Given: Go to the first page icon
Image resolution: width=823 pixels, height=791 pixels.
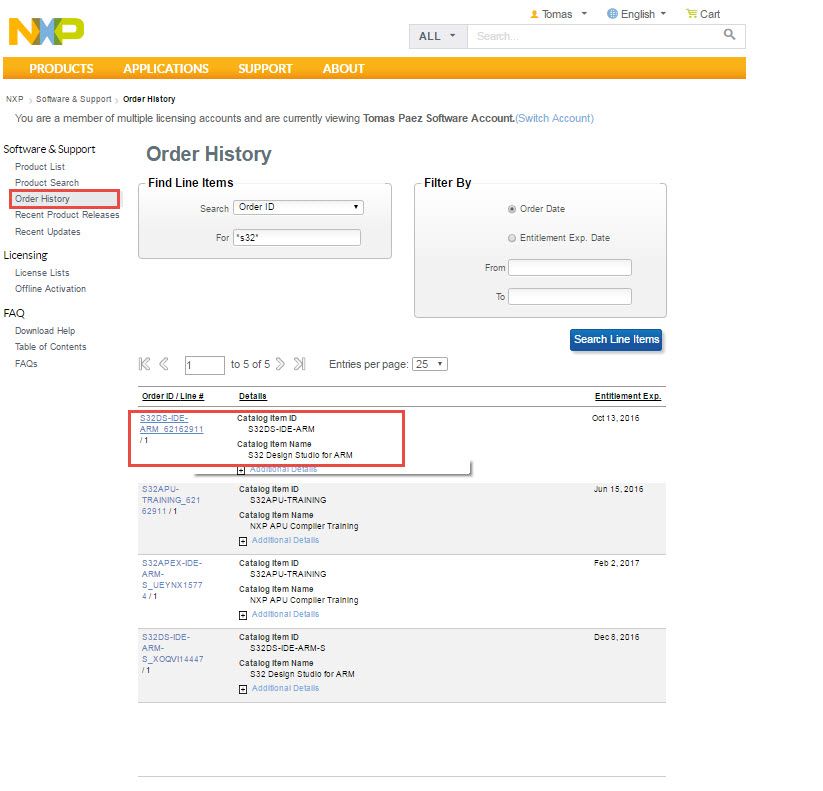Looking at the screenshot, I should [x=144, y=364].
